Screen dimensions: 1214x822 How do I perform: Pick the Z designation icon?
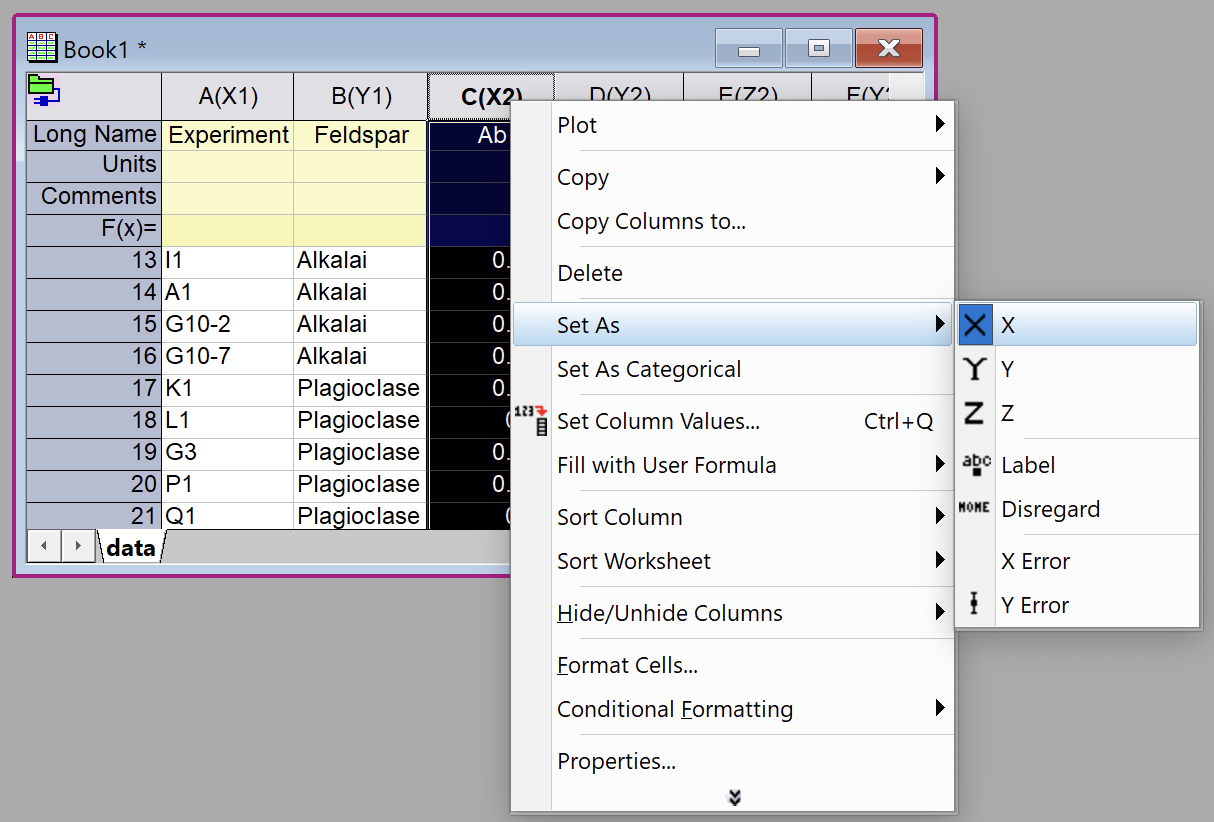point(975,413)
